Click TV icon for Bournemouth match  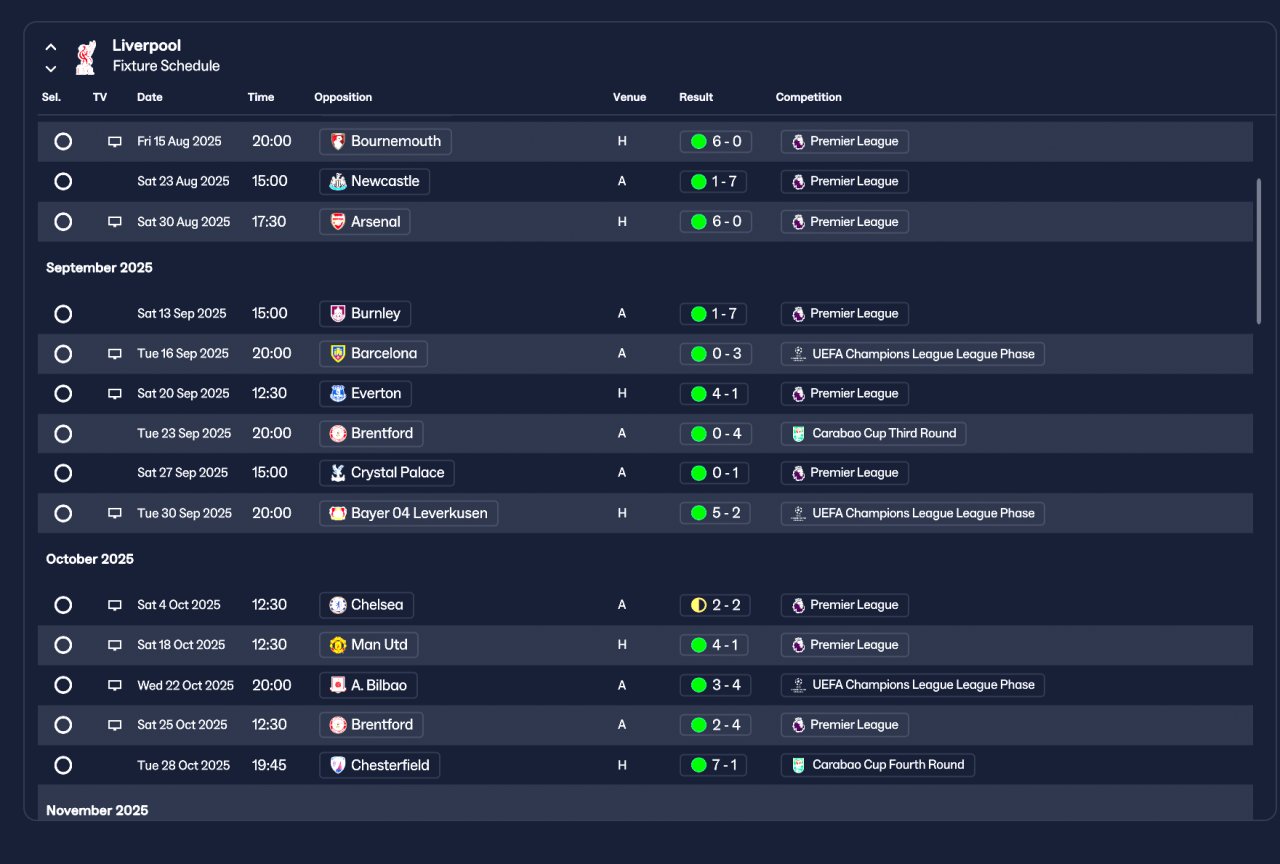click(x=115, y=142)
